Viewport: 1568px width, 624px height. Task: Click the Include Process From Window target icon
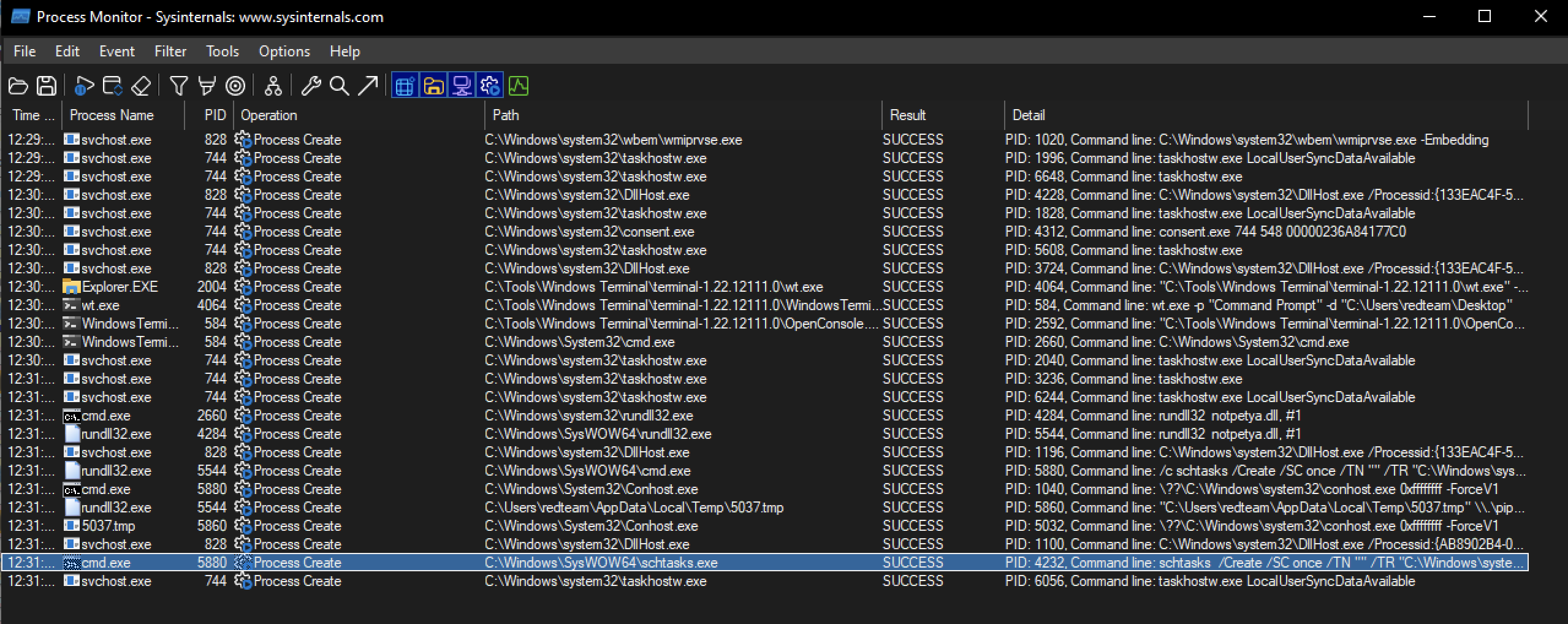click(235, 86)
